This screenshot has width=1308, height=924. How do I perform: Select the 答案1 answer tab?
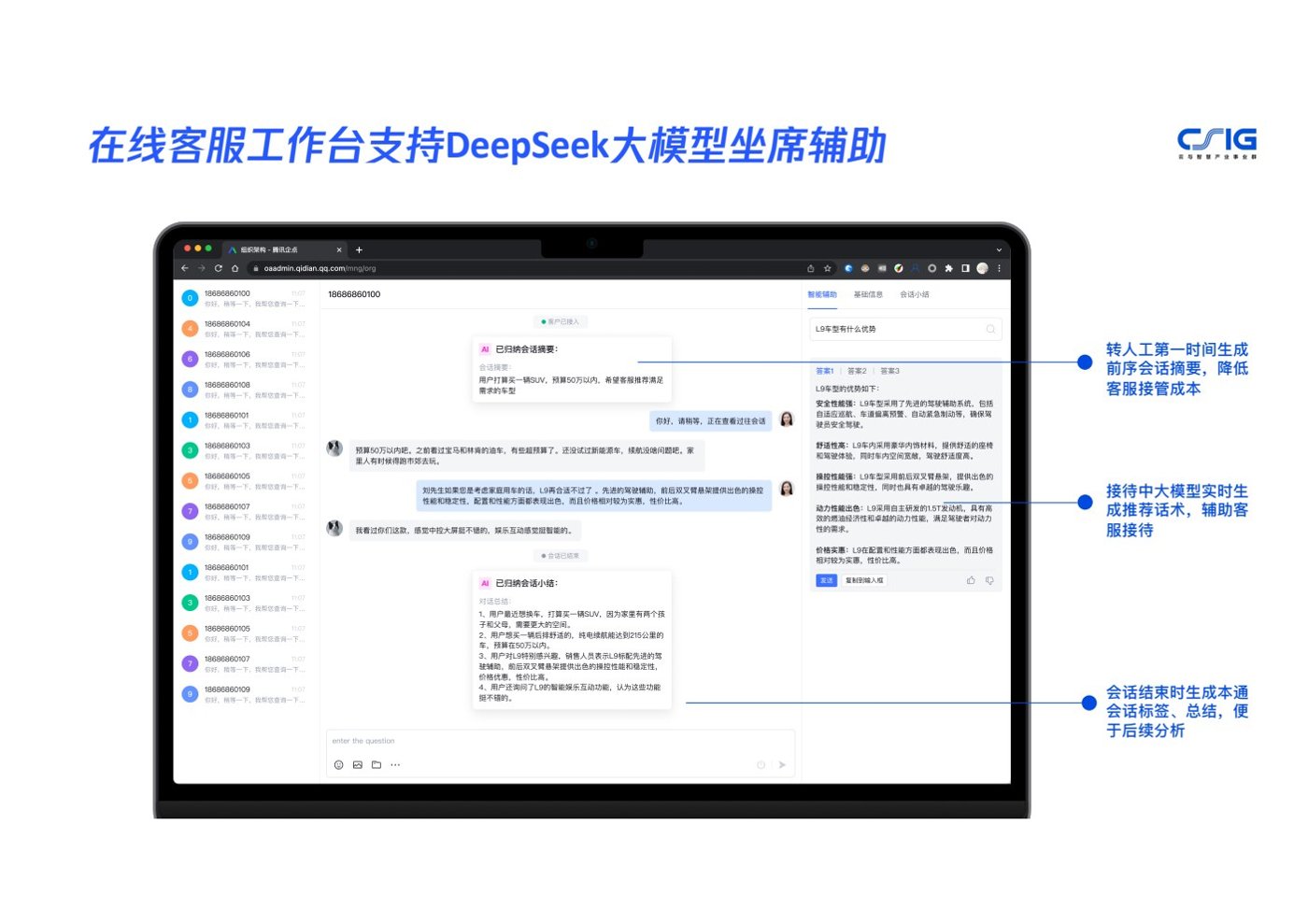[825, 371]
